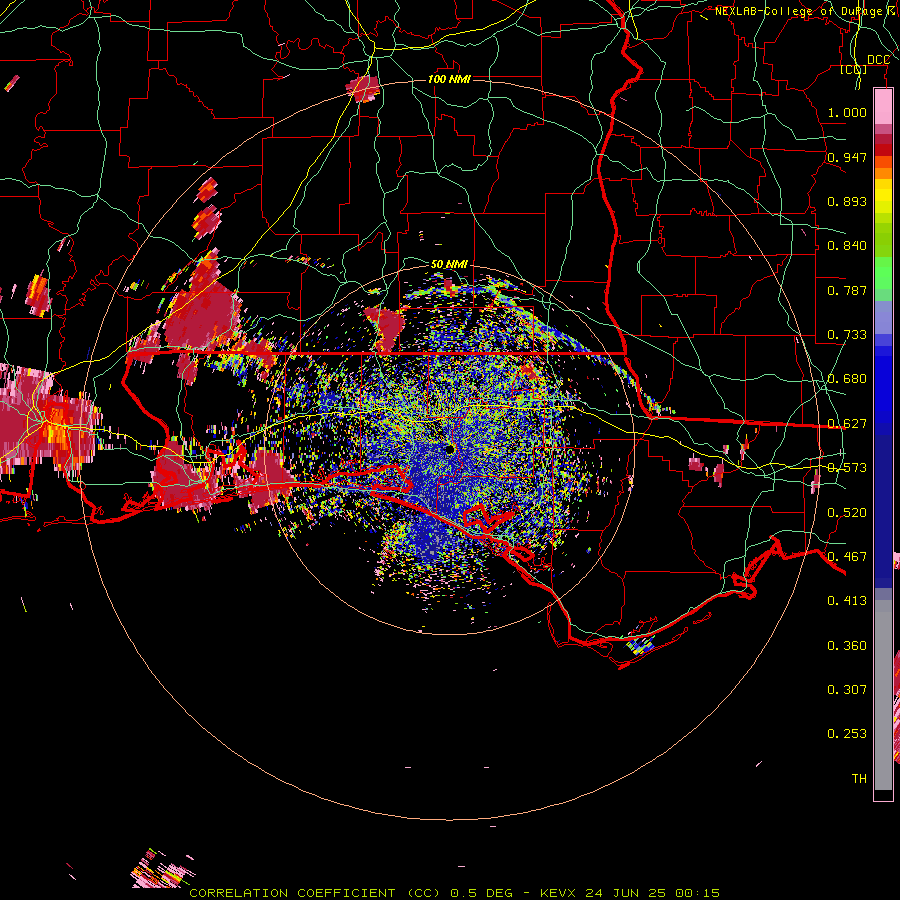The image size is (900, 900).
Task: Click the NEXLAB-College of DuPage label
Action: tap(798, 11)
